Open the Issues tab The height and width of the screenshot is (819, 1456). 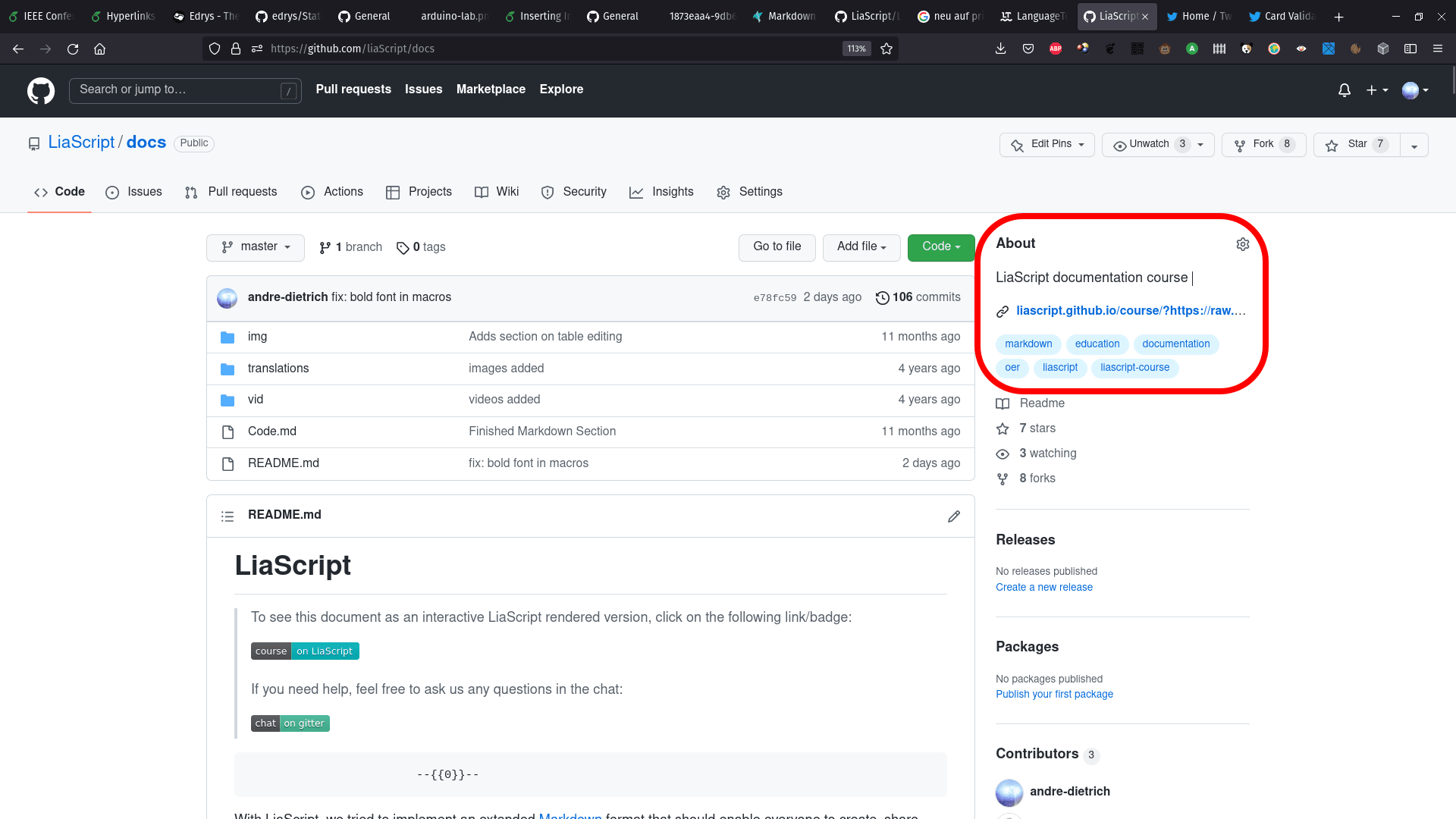[145, 191]
